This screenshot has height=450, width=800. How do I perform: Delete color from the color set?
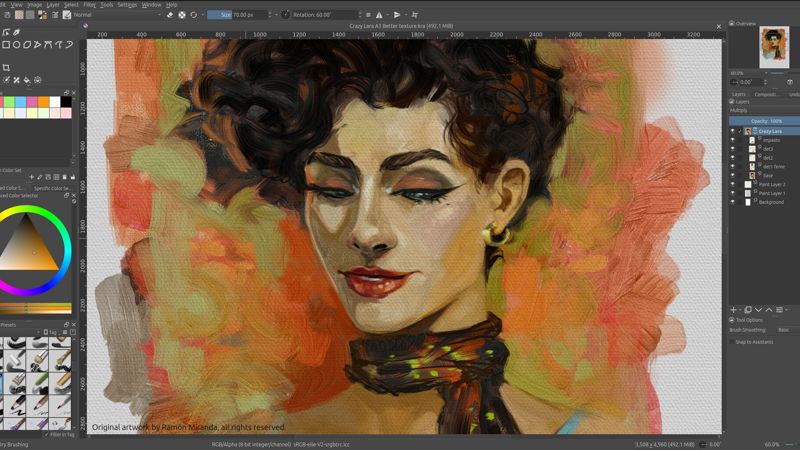(x=64, y=177)
